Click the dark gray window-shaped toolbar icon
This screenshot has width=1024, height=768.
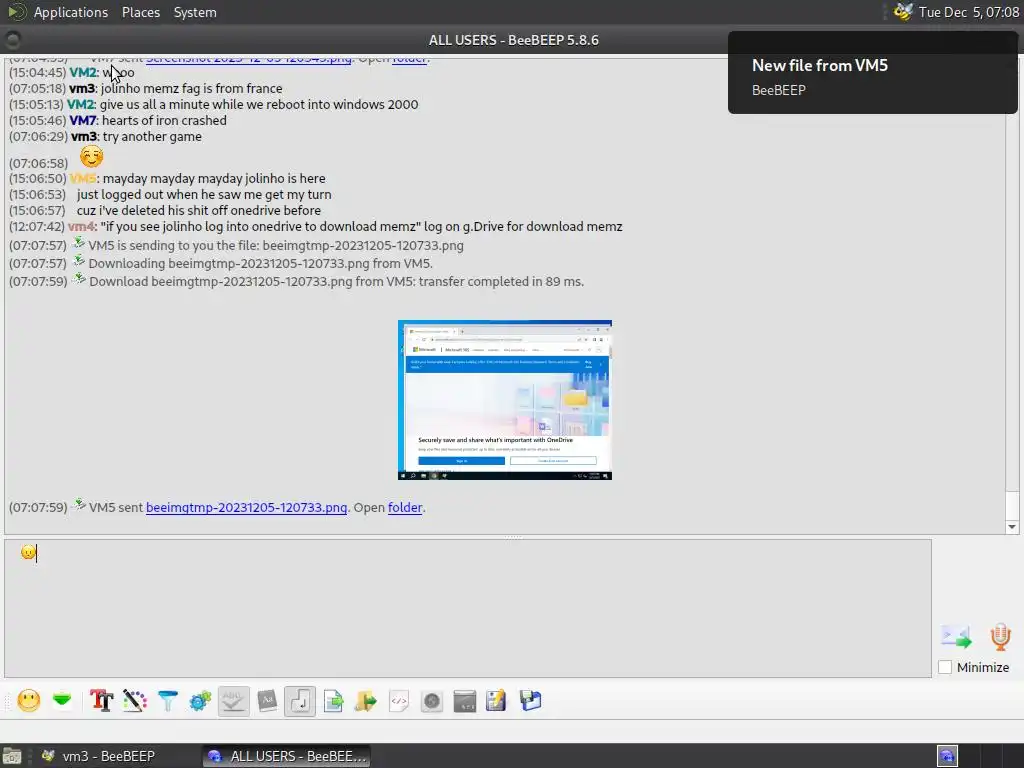[x=465, y=701]
